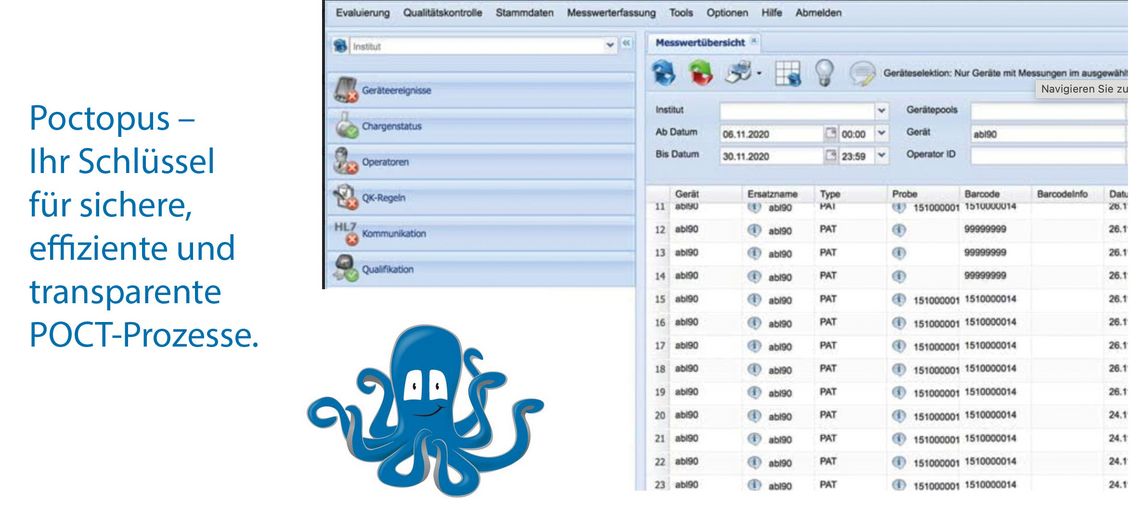The image size is (1140, 509).
Task: Open the Hilfe menu
Action: (772, 12)
